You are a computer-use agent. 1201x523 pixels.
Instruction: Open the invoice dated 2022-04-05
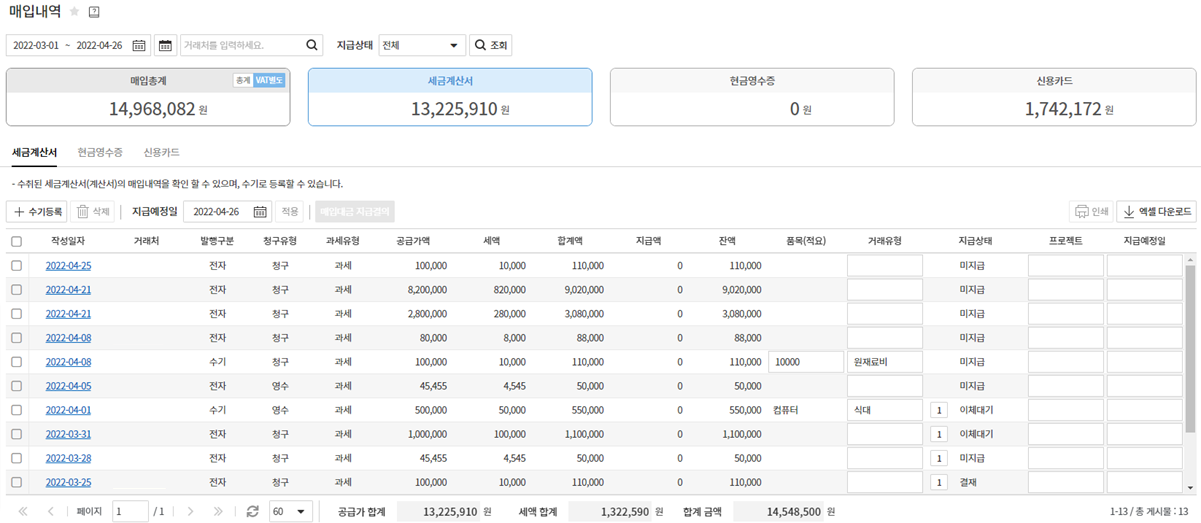point(68,386)
